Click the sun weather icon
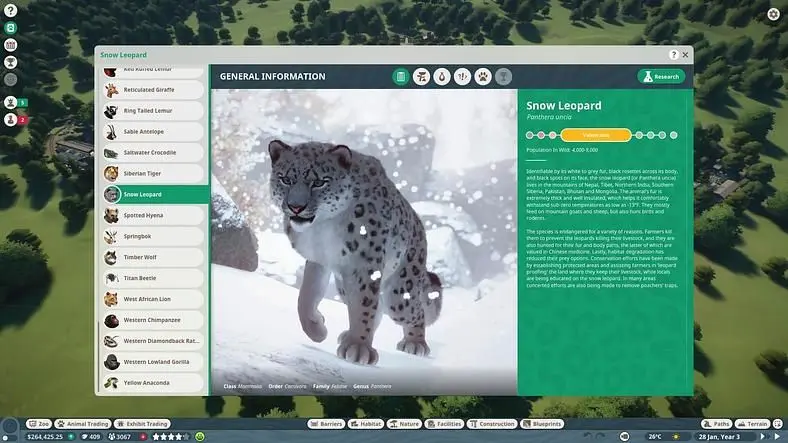Screen dimensions: 788x443 point(676,437)
